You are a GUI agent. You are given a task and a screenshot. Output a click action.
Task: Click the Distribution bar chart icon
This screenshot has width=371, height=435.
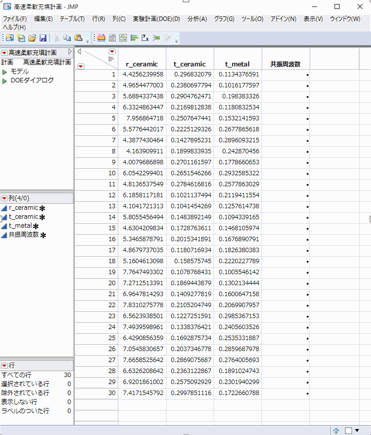click(x=134, y=38)
